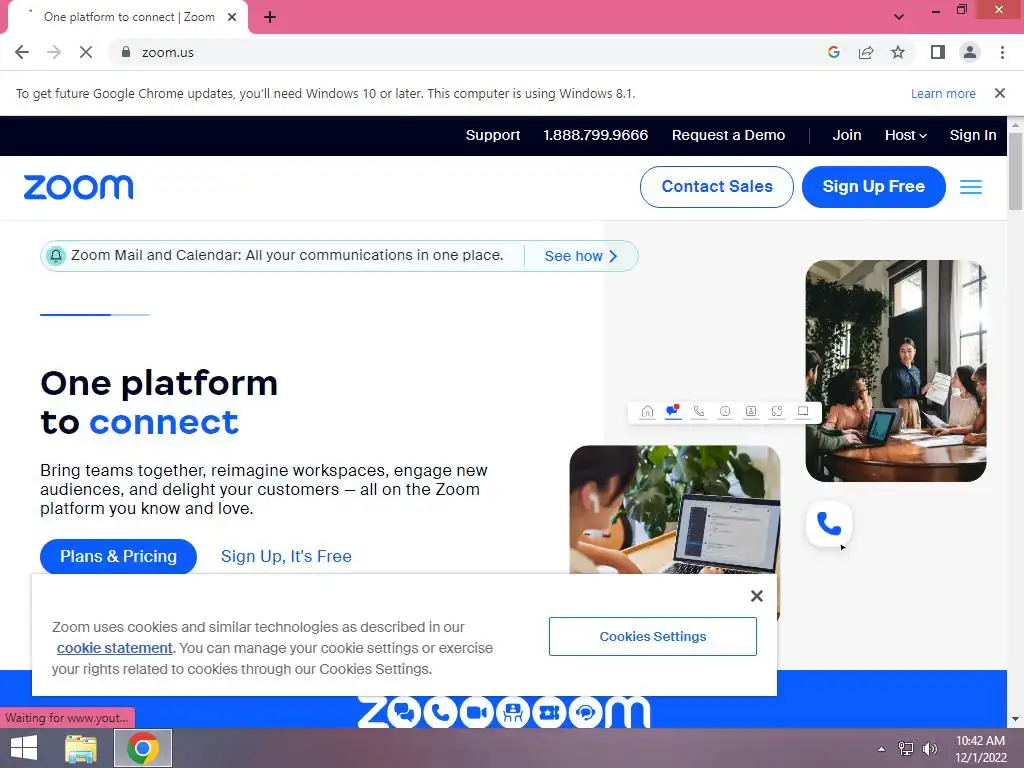The height and width of the screenshot is (768, 1024).
Task: Click the laptop user photo
Action: click(x=675, y=510)
